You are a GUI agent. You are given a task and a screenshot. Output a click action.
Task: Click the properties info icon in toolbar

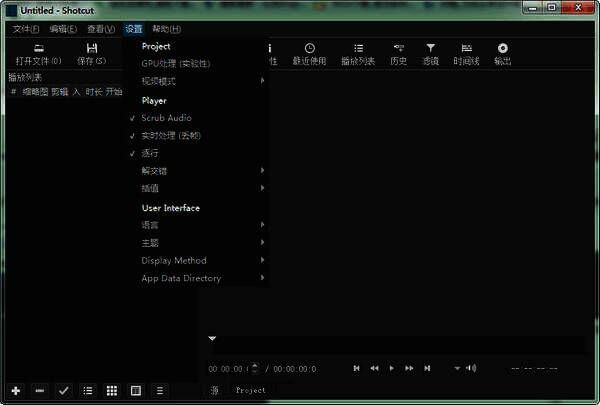pyautogui.click(x=271, y=54)
